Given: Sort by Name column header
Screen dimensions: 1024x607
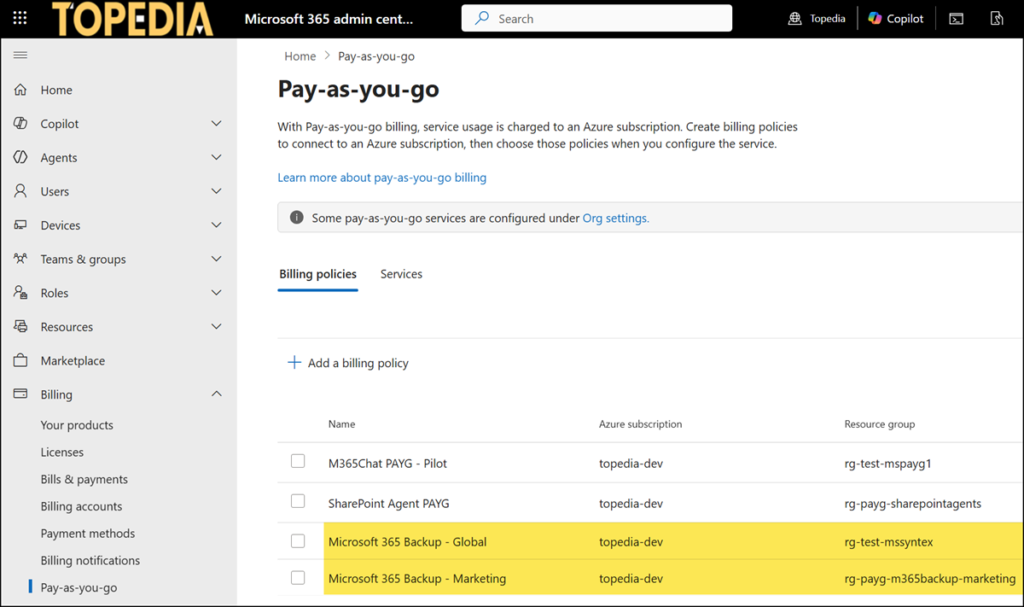Looking at the screenshot, I should point(342,424).
